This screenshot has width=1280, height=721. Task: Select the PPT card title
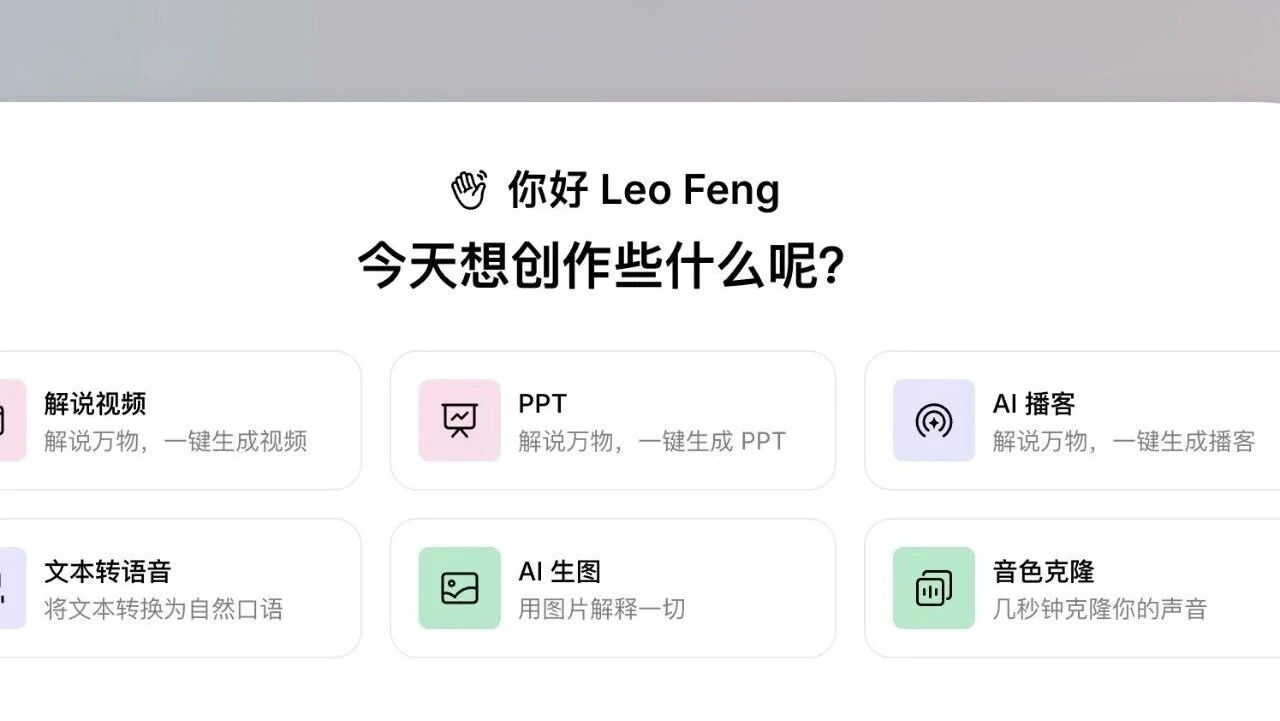point(542,404)
